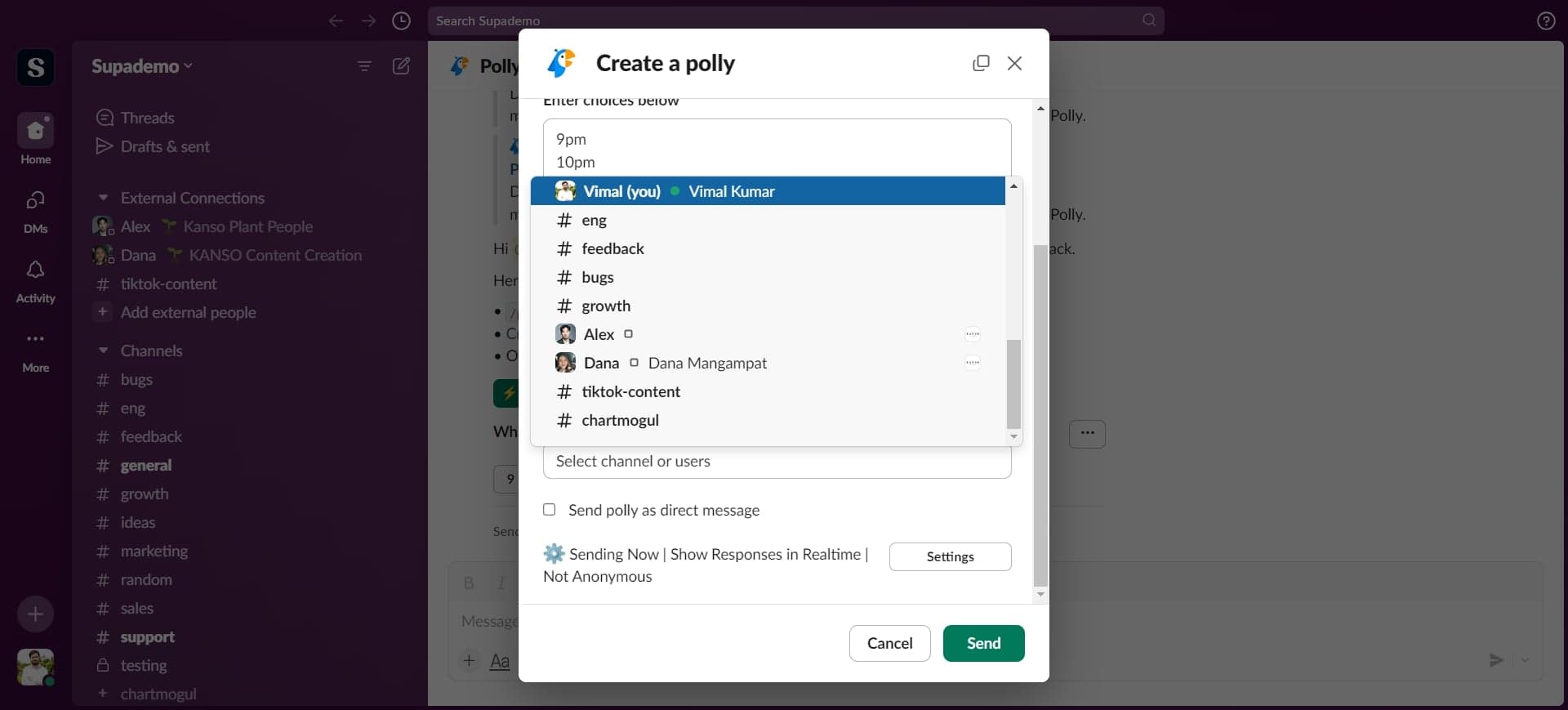Open Drafts & sent

167,147
